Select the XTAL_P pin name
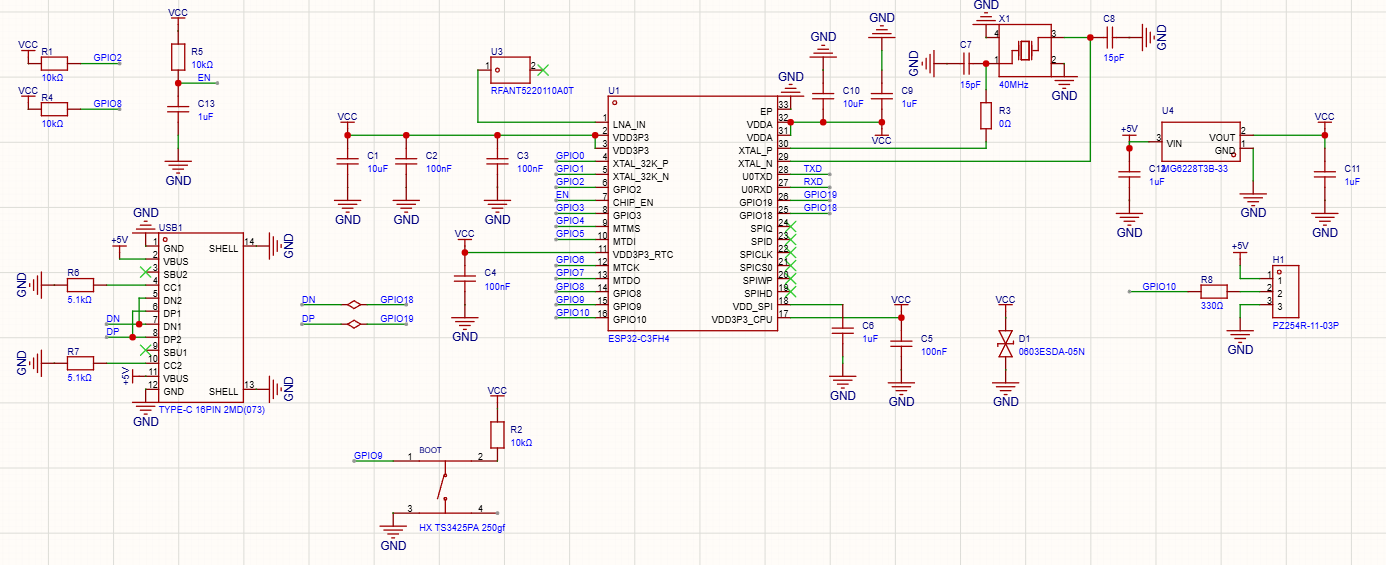 click(x=755, y=150)
